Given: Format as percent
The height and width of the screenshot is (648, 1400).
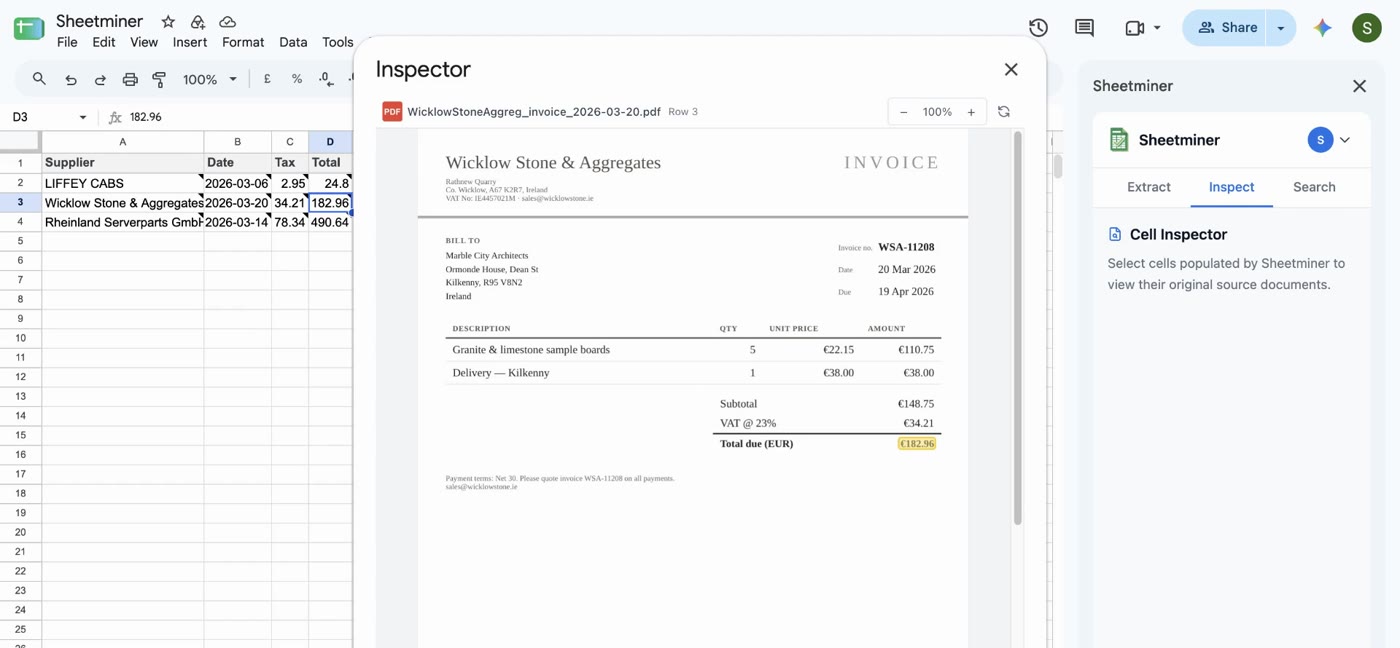Looking at the screenshot, I should point(297,79).
